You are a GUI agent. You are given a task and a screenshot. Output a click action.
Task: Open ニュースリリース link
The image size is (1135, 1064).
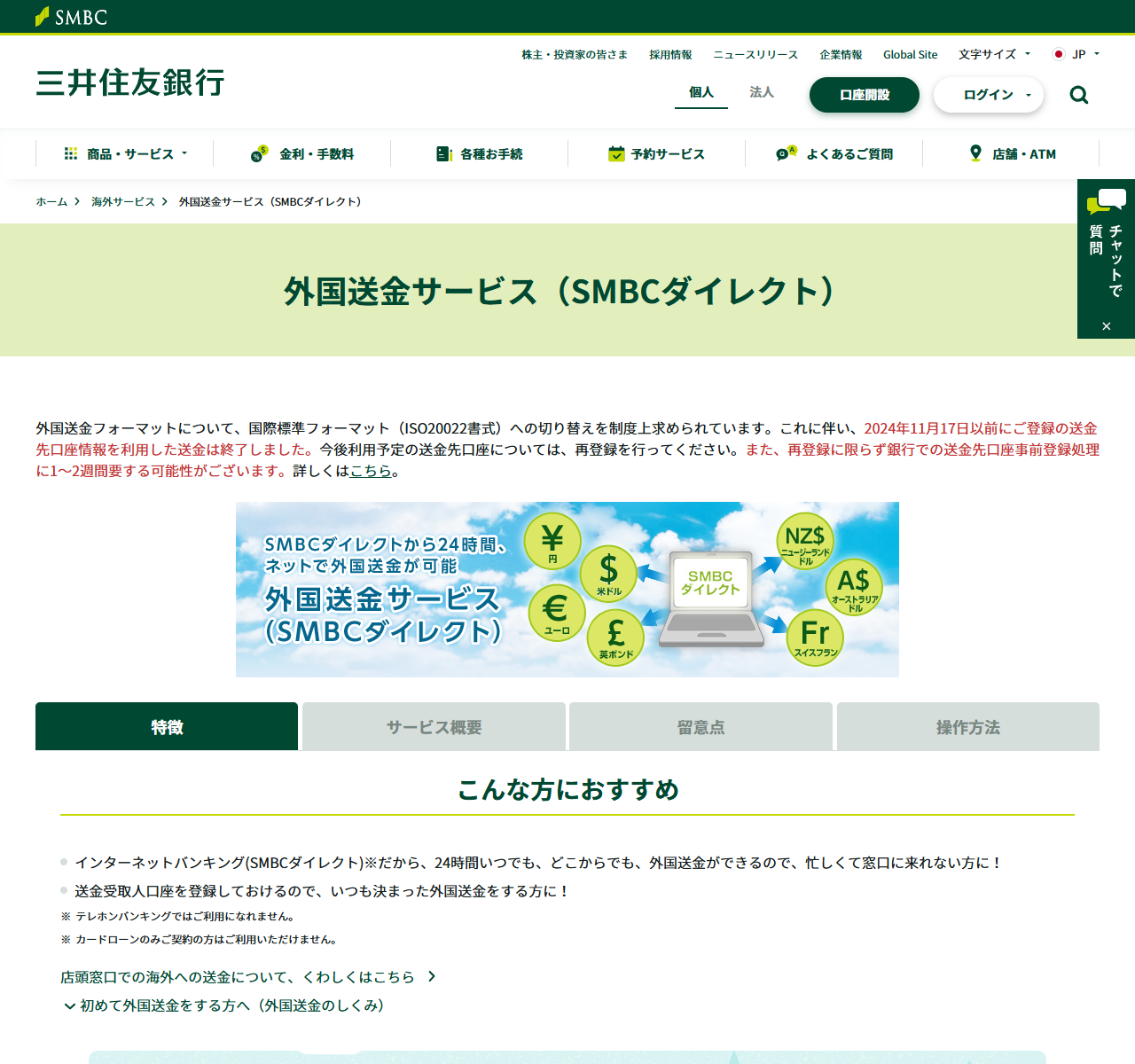pyautogui.click(x=755, y=54)
